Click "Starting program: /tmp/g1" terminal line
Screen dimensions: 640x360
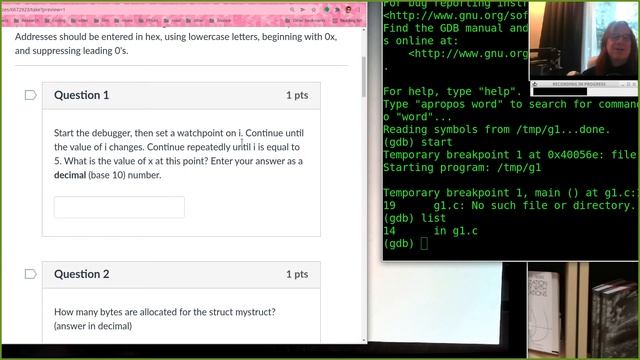tap(462, 168)
